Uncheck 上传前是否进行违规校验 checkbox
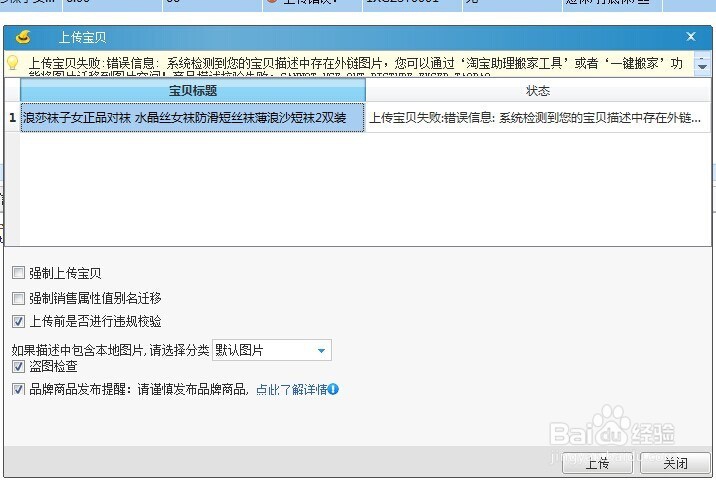The height and width of the screenshot is (481, 716). 18,322
